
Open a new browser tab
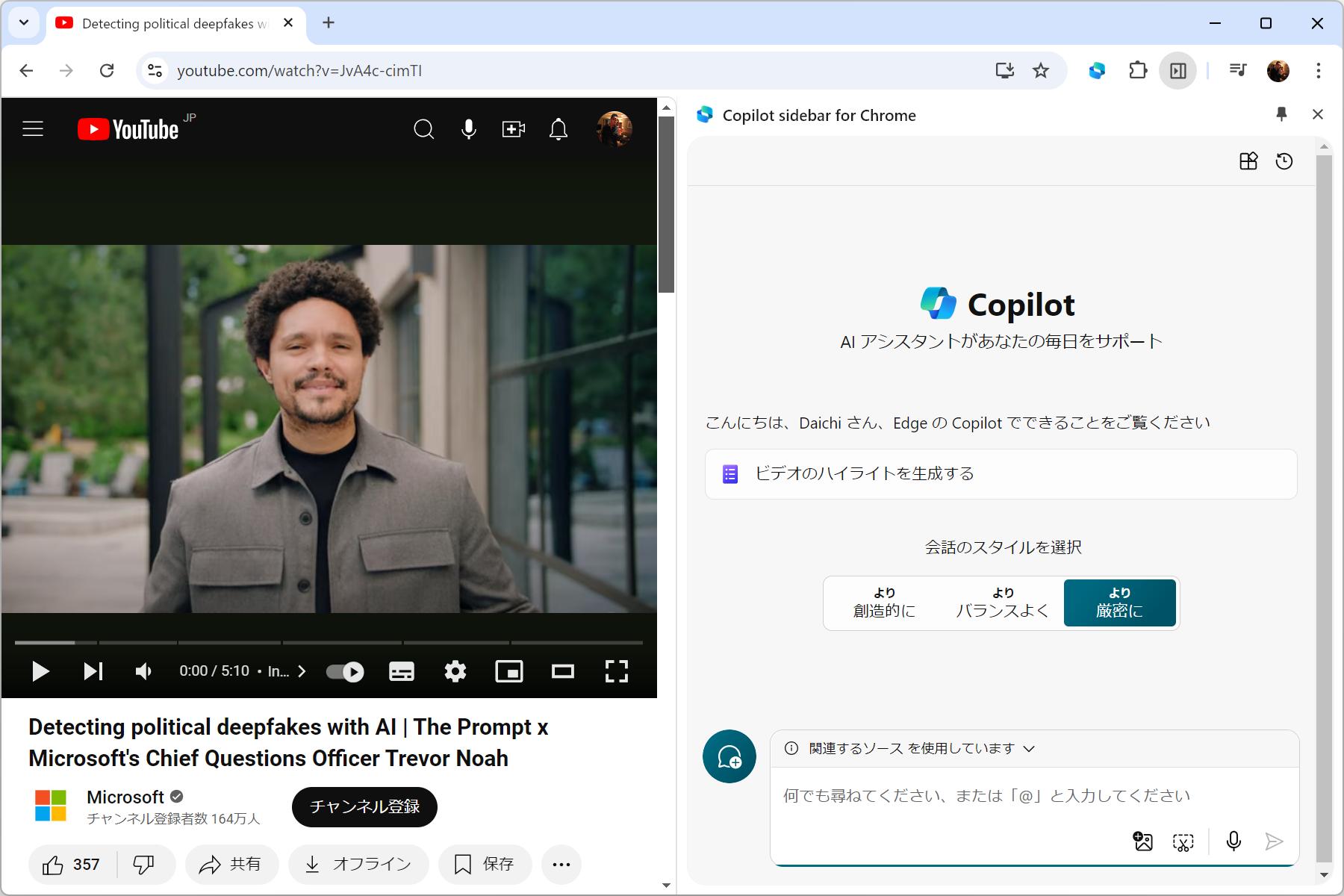tap(329, 23)
